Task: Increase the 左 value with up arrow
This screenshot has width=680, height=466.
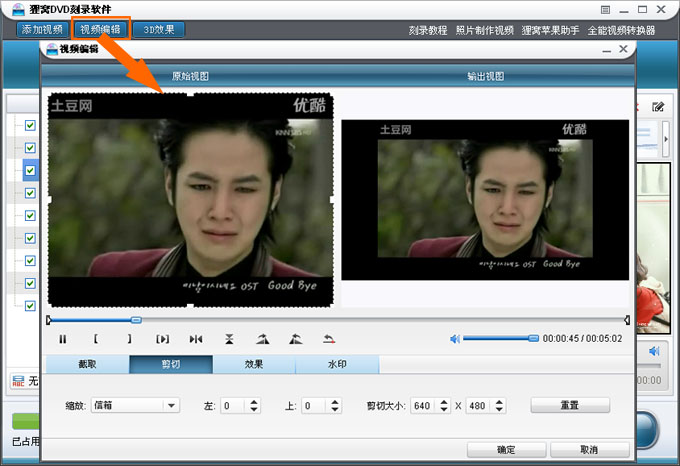Action: (254, 402)
